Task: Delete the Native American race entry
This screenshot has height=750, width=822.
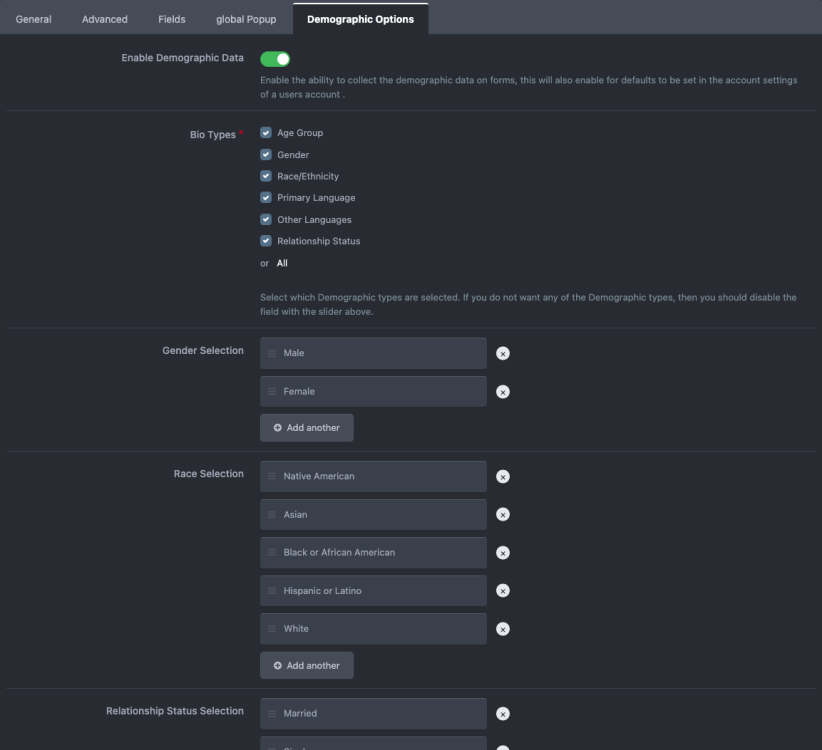Action: click(503, 477)
